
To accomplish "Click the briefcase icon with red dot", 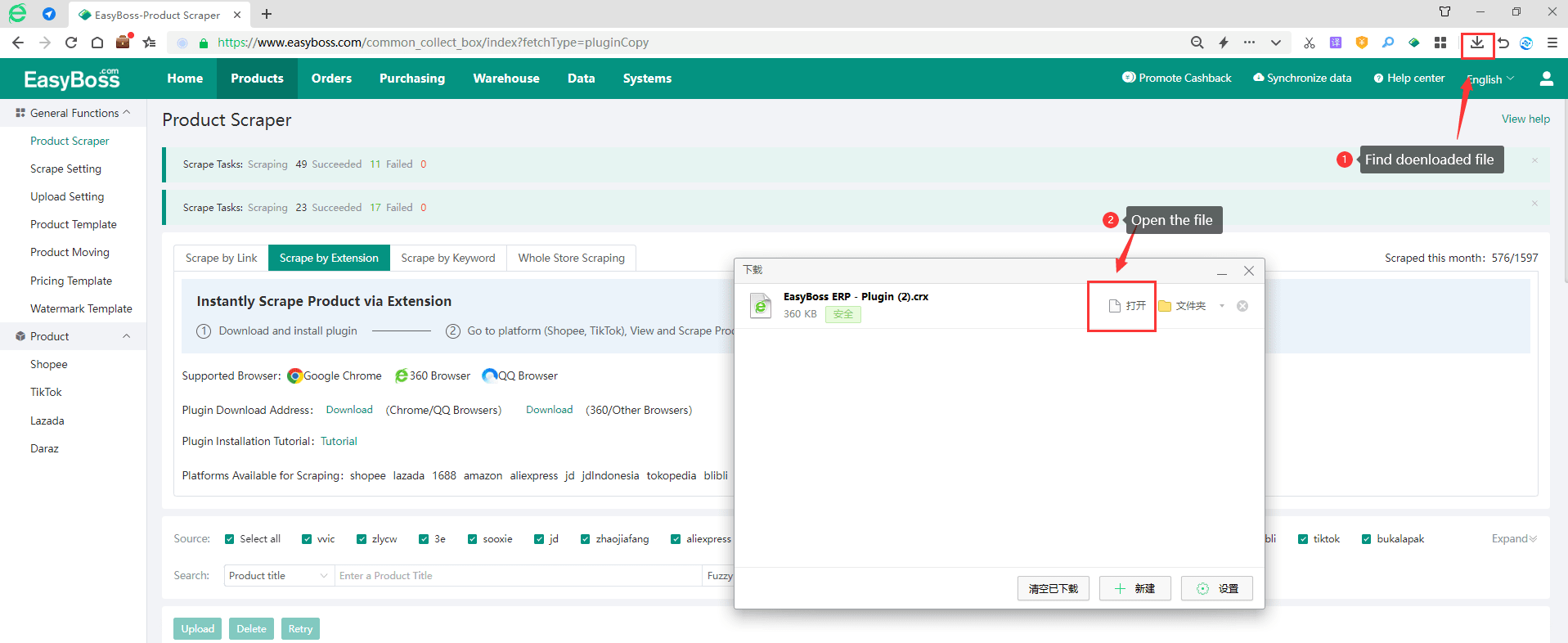I will [x=124, y=42].
